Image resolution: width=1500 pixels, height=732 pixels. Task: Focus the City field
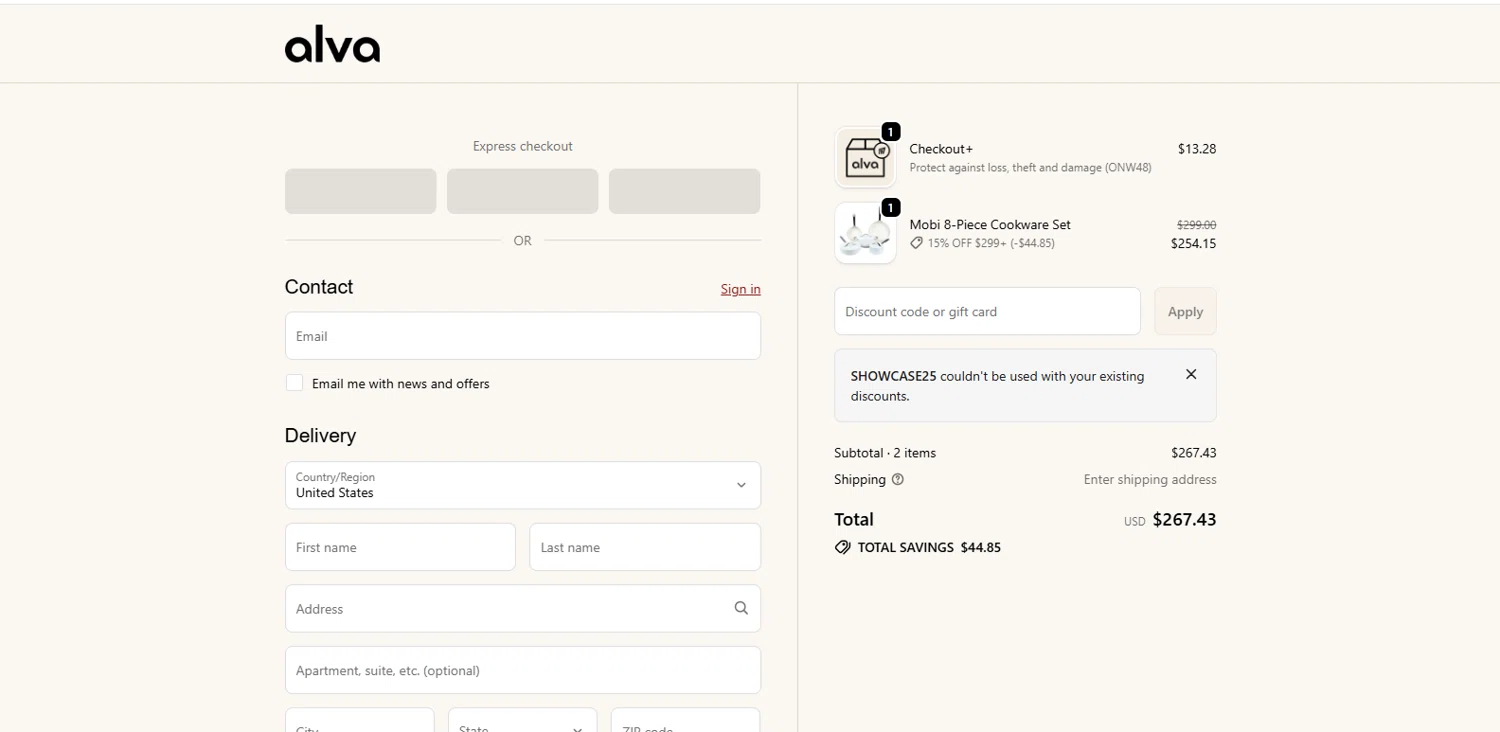coord(360,720)
